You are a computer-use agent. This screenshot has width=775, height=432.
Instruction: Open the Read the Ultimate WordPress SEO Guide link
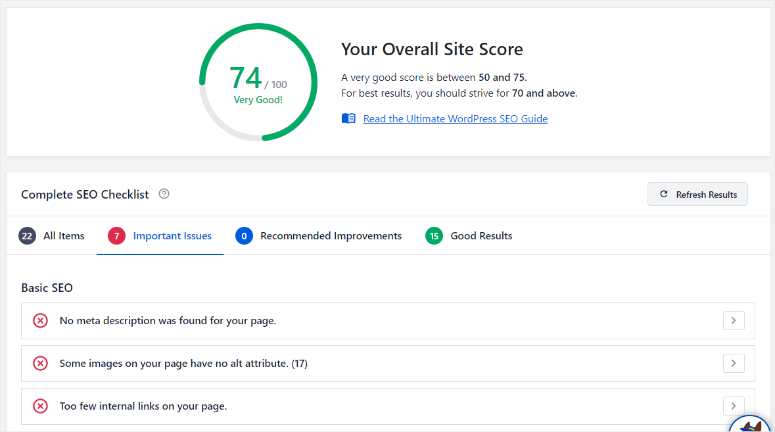click(455, 119)
